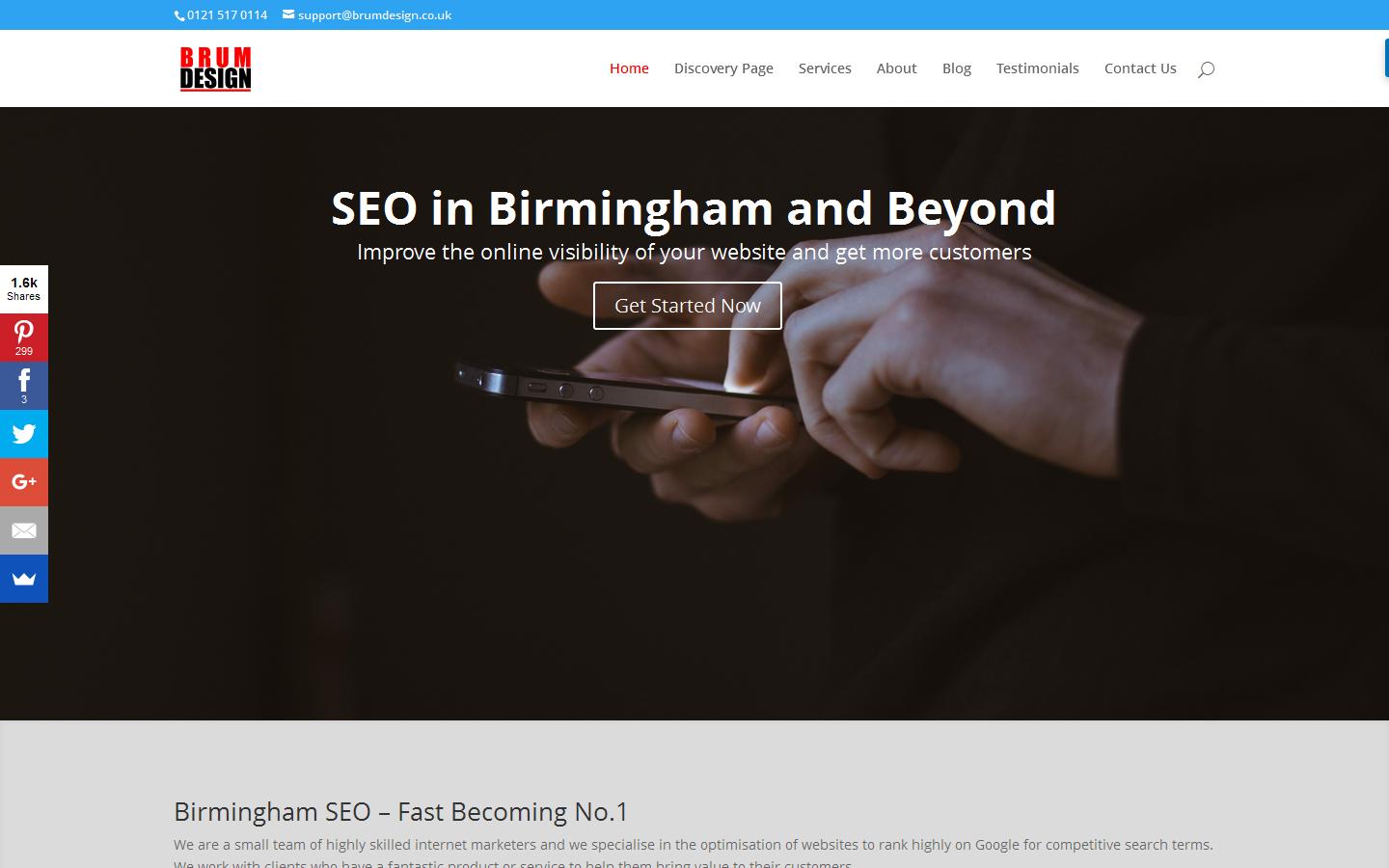Screen dimensions: 1389x868
Task: Navigate to the About page
Action: (x=896, y=68)
